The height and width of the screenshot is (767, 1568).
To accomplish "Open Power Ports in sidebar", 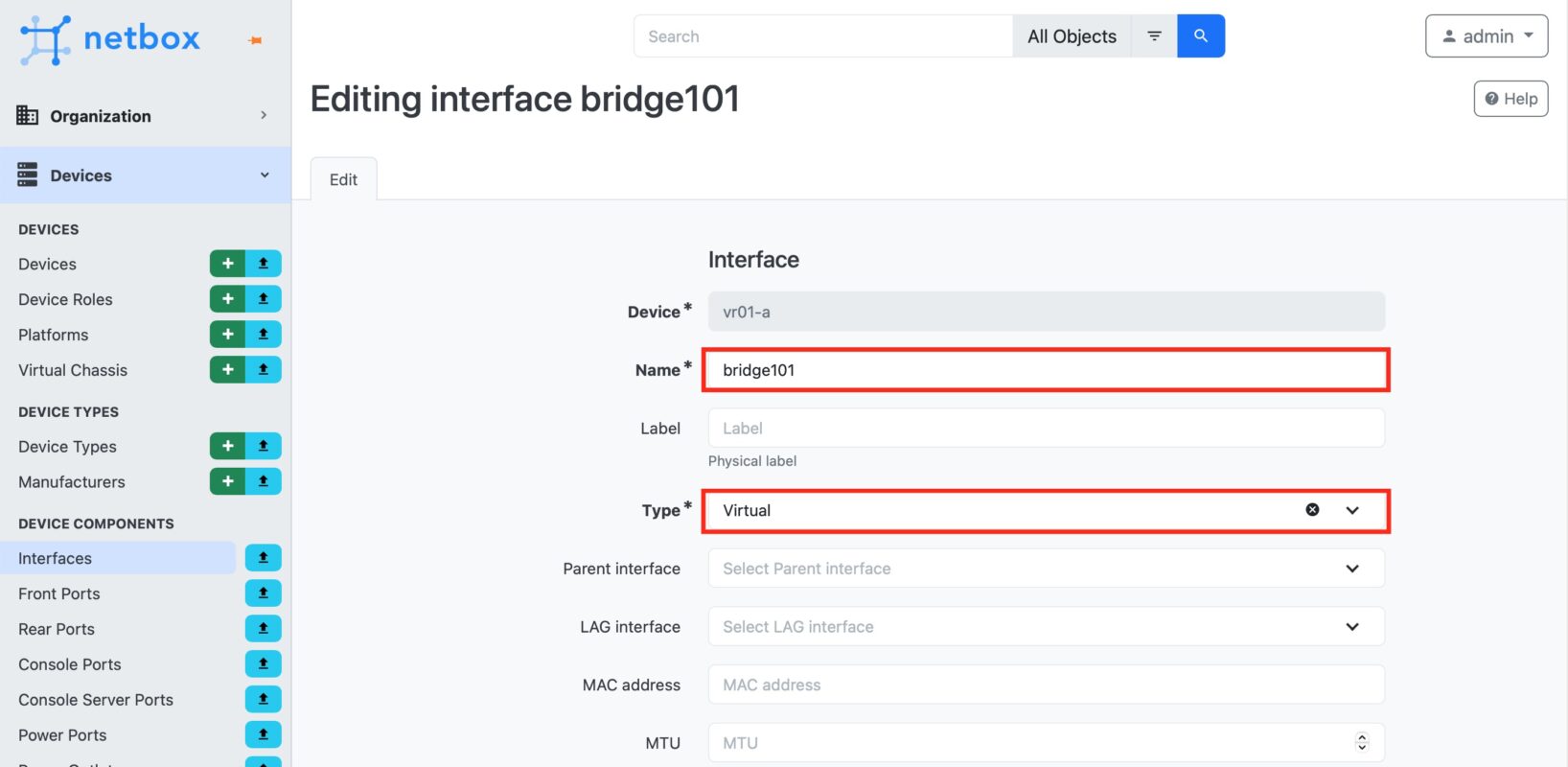I will (x=62, y=735).
